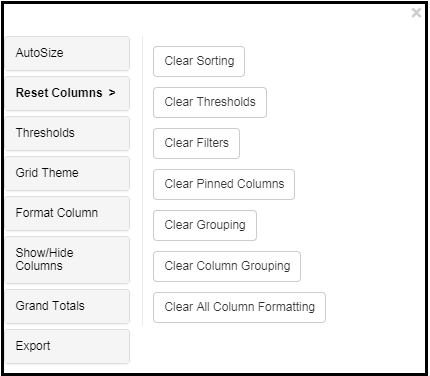The image size is (430, 376).
Task: Open the Grand Totals option
Action: 67,306
